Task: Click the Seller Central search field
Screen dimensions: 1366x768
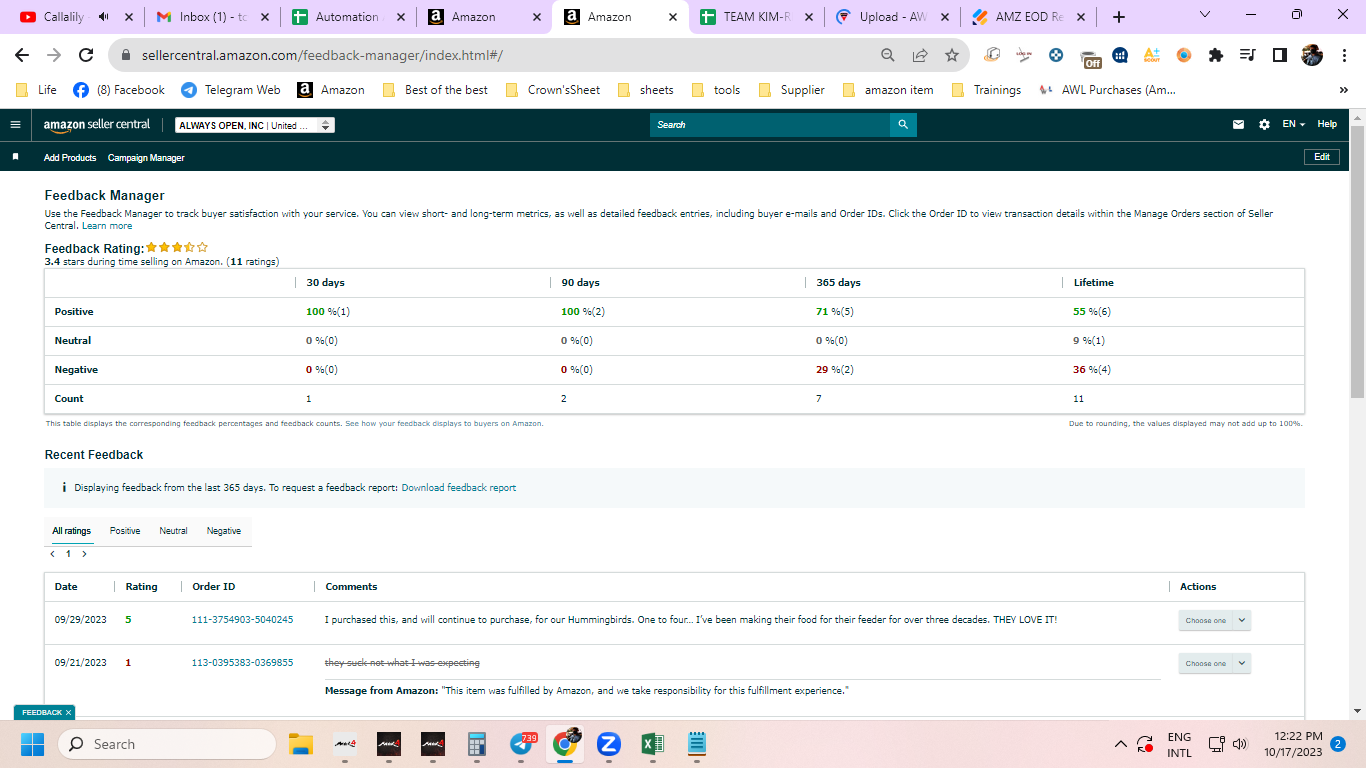Action: 770,125
